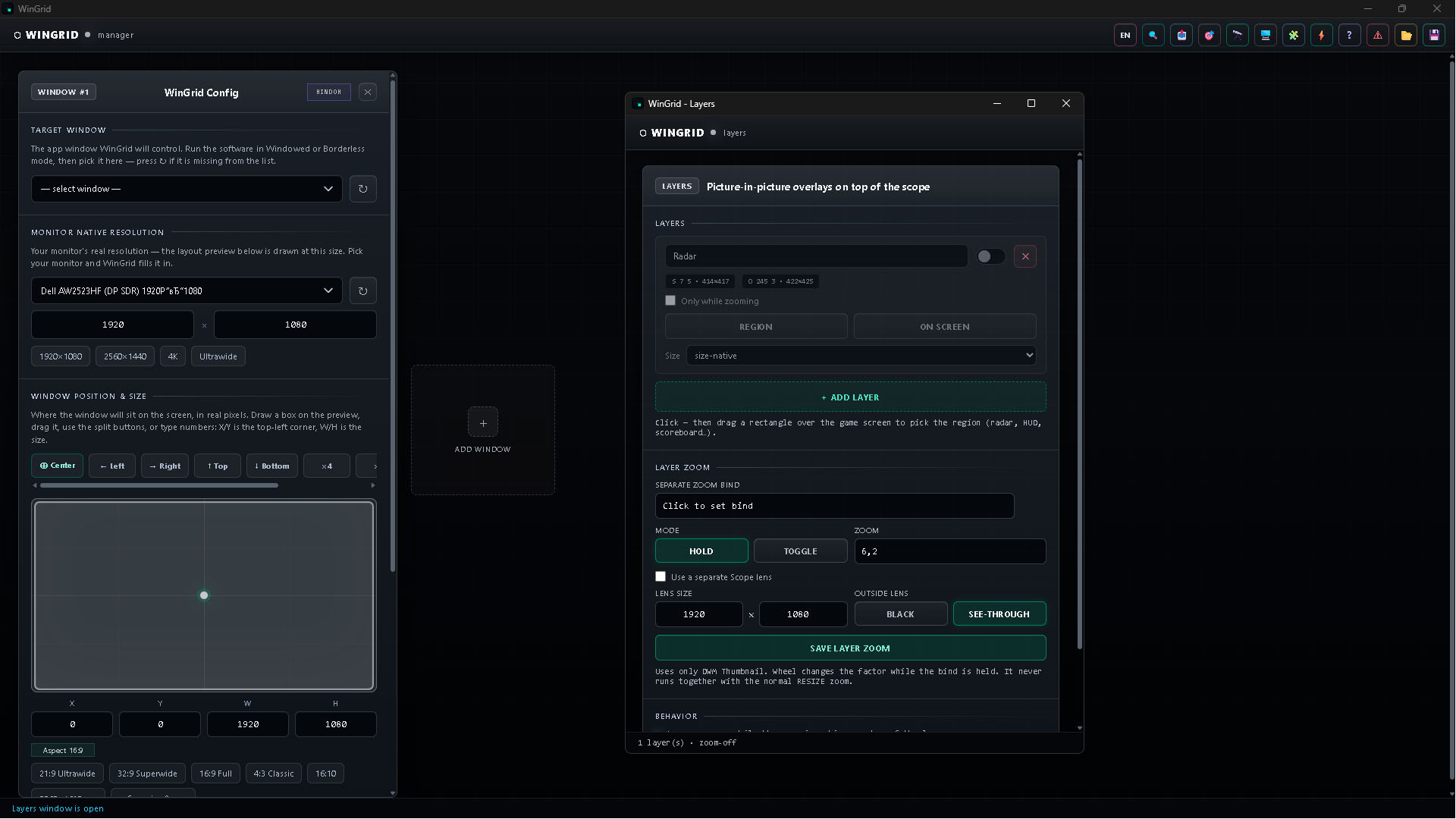Click the orange lightning bolt icon
Image resolution: width=1456 pixels, height=819 pixels.
[1322, 35]
